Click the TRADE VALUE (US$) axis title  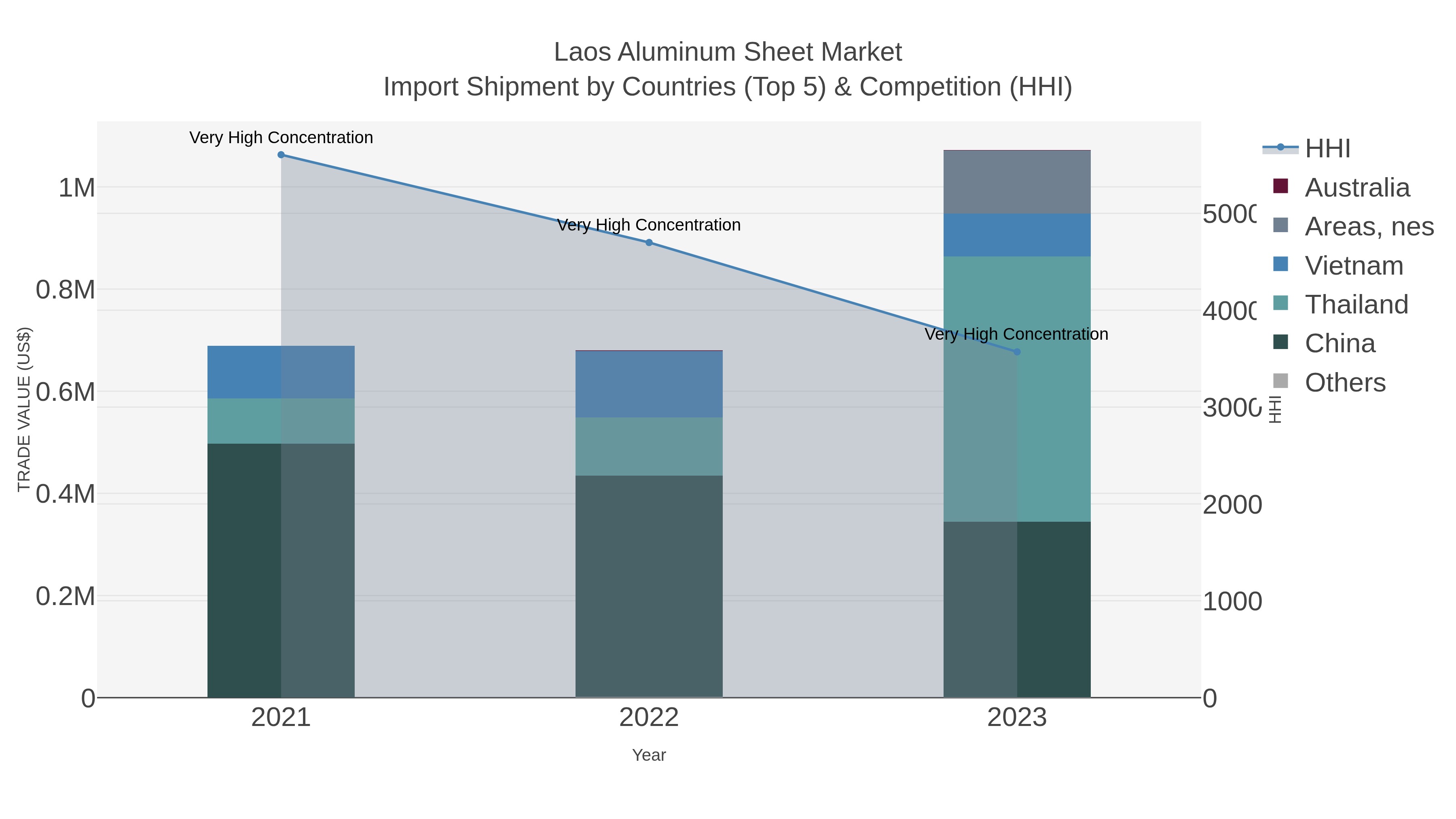[24, 409]
